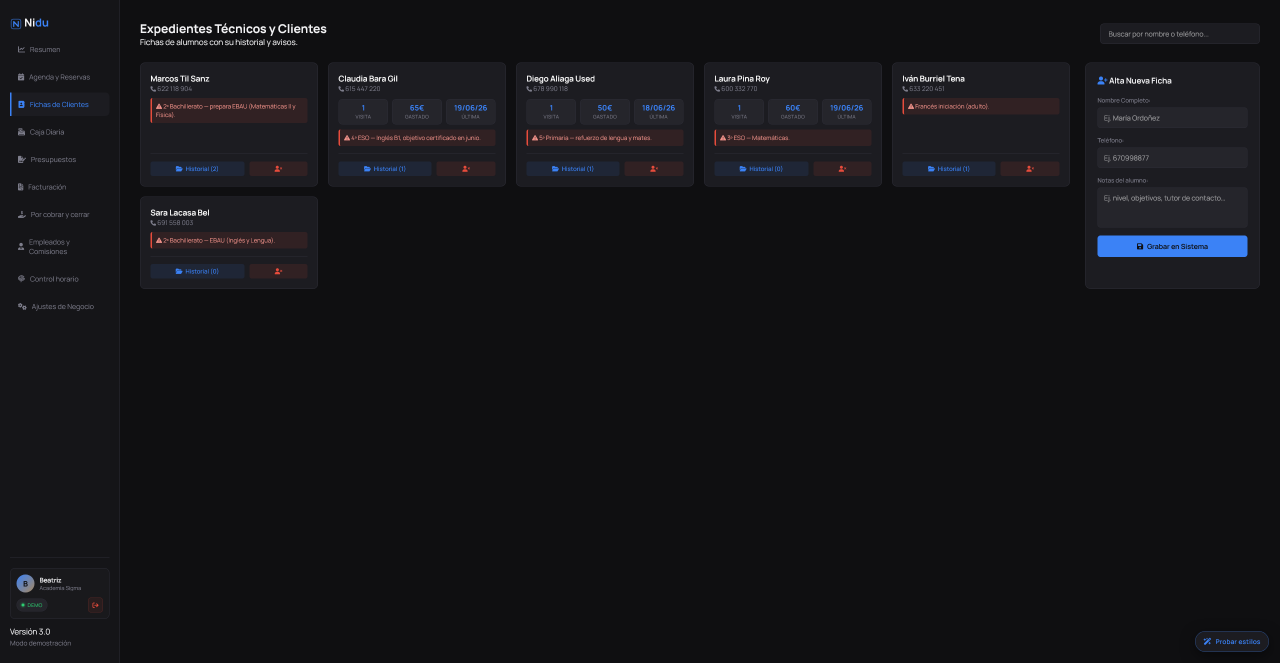Select Diego's 18/06/26 última date
1280x663 pixels.
(x=658, y=108)
